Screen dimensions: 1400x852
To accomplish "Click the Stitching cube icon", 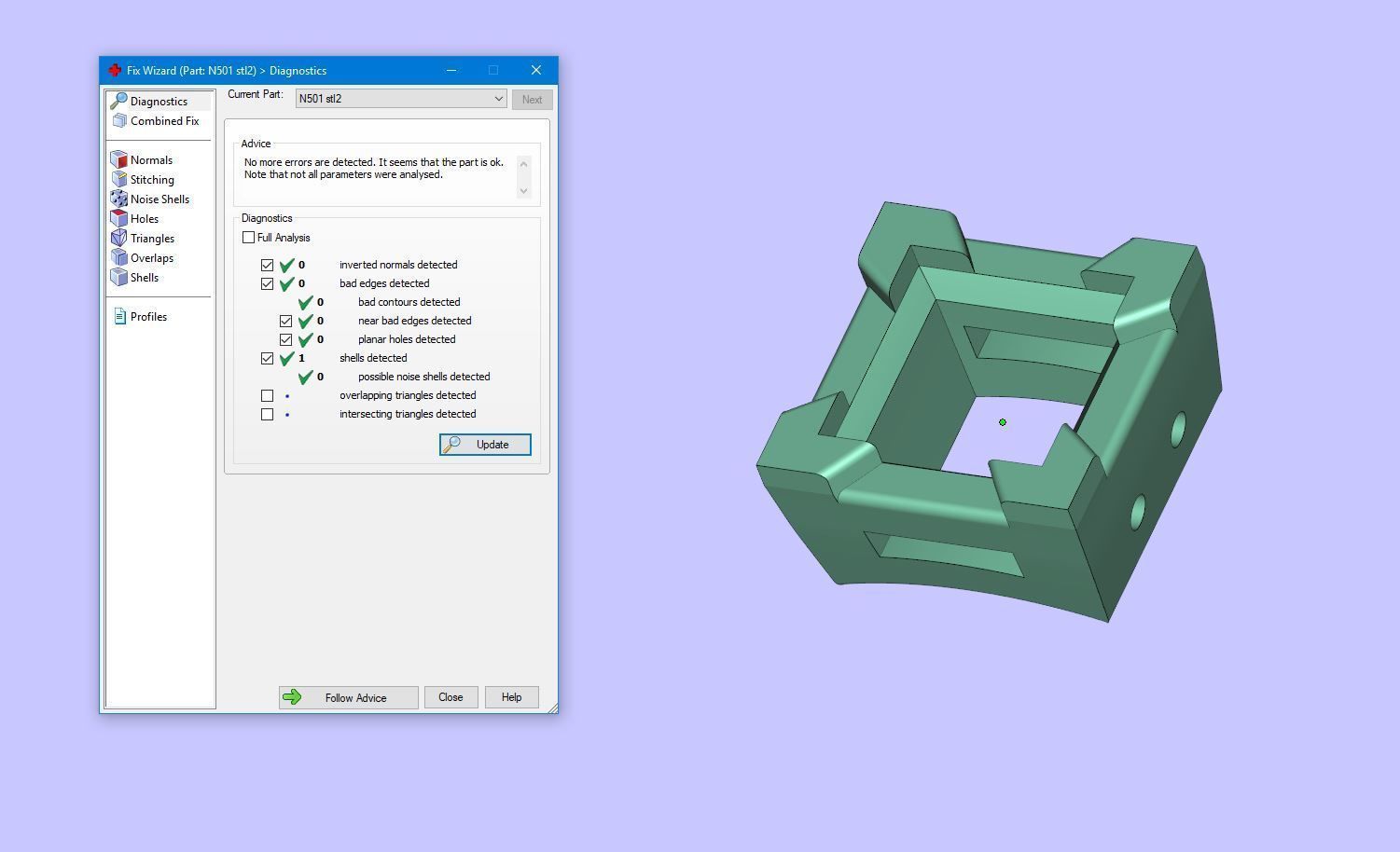I will click(x=118, y=179).
